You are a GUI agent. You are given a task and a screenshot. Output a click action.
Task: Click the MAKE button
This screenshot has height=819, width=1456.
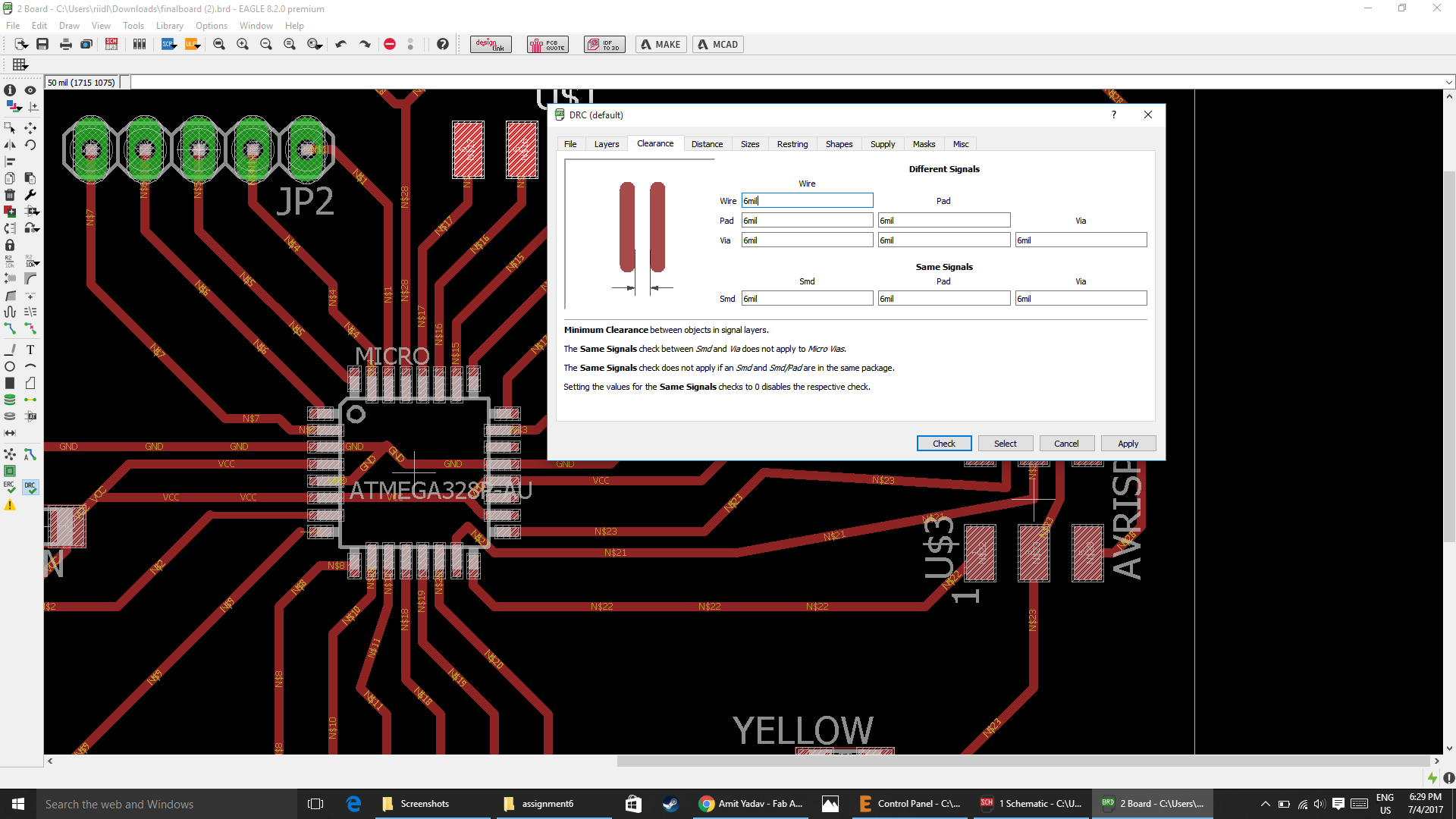point(661,44)
